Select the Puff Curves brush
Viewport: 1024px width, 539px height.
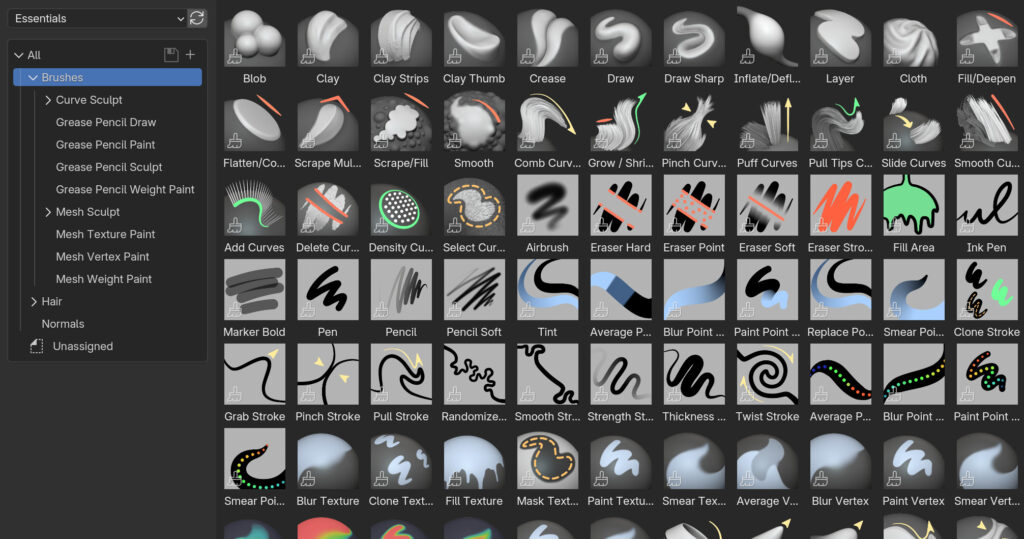point(767,122)
